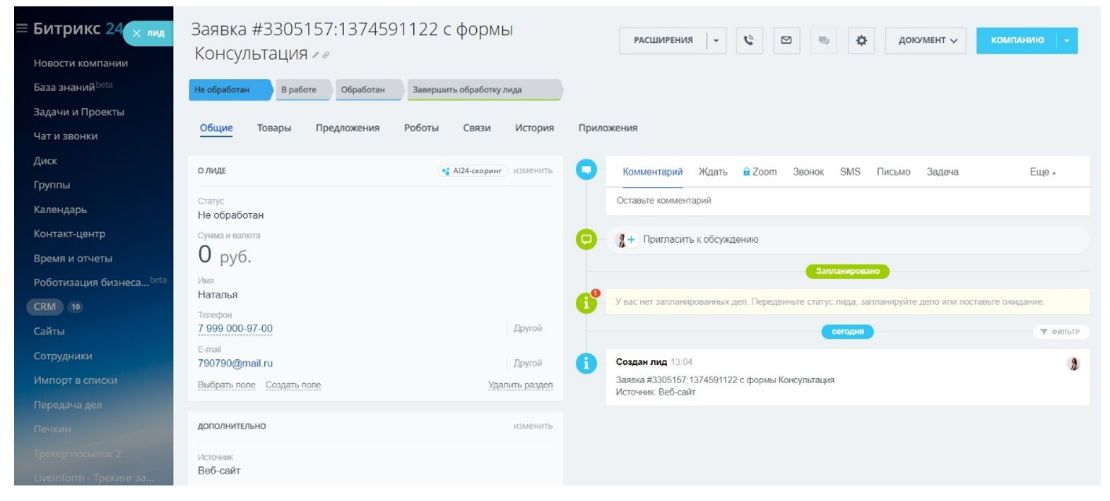Select the Звонок timeline tab
Screen dimensions: 1110x501
(x=808, y=172)
